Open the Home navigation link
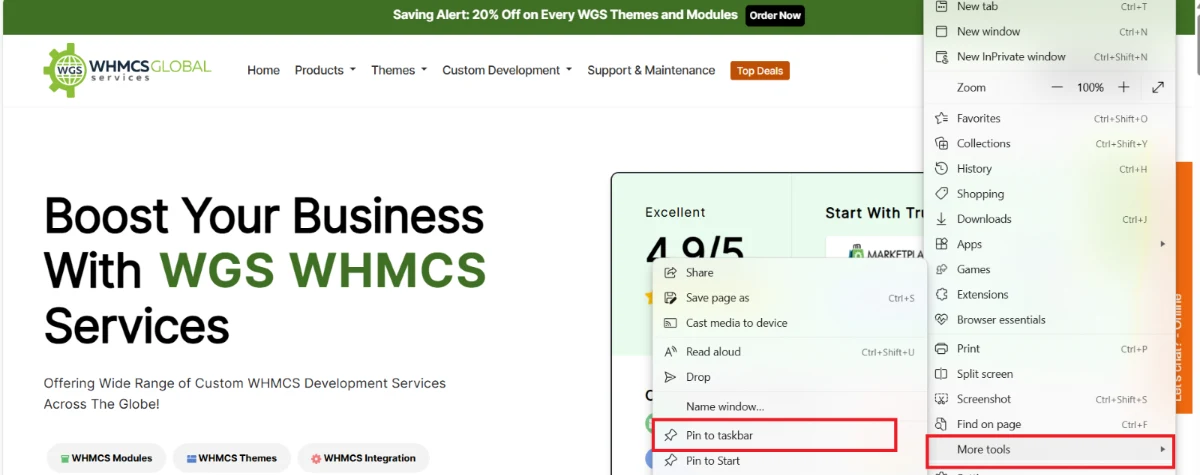 click(263, 70)
